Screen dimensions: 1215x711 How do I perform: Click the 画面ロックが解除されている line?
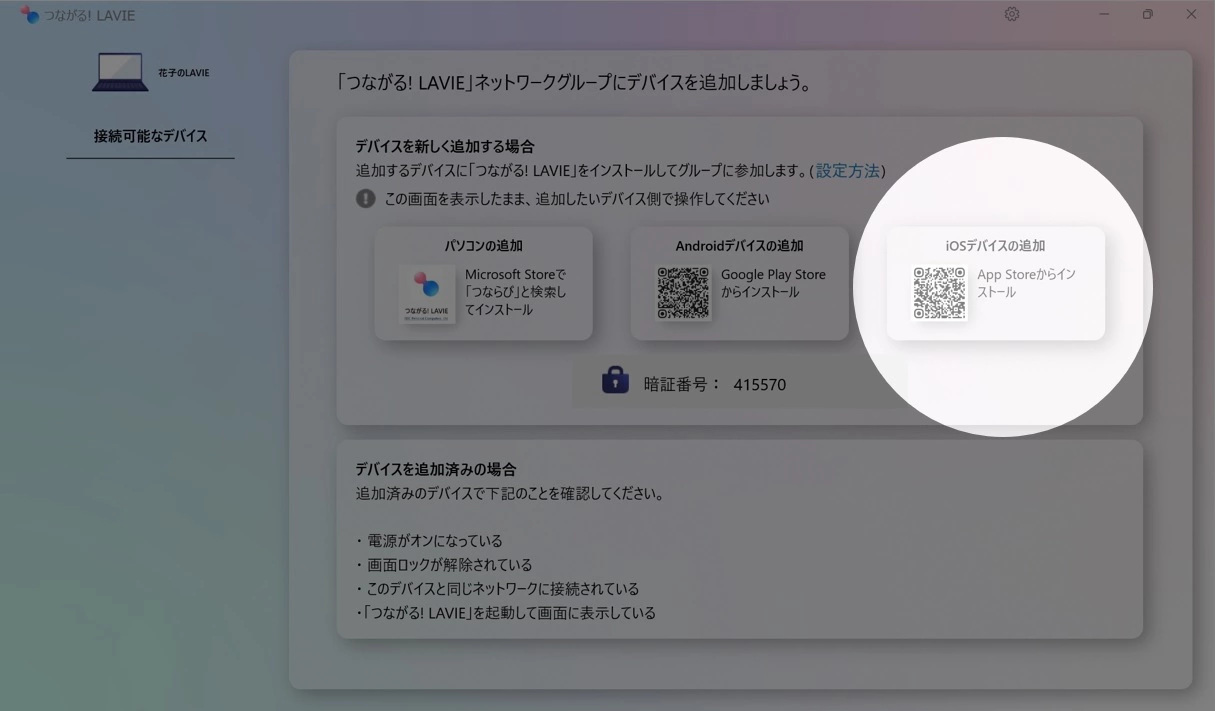pos(444,565)
